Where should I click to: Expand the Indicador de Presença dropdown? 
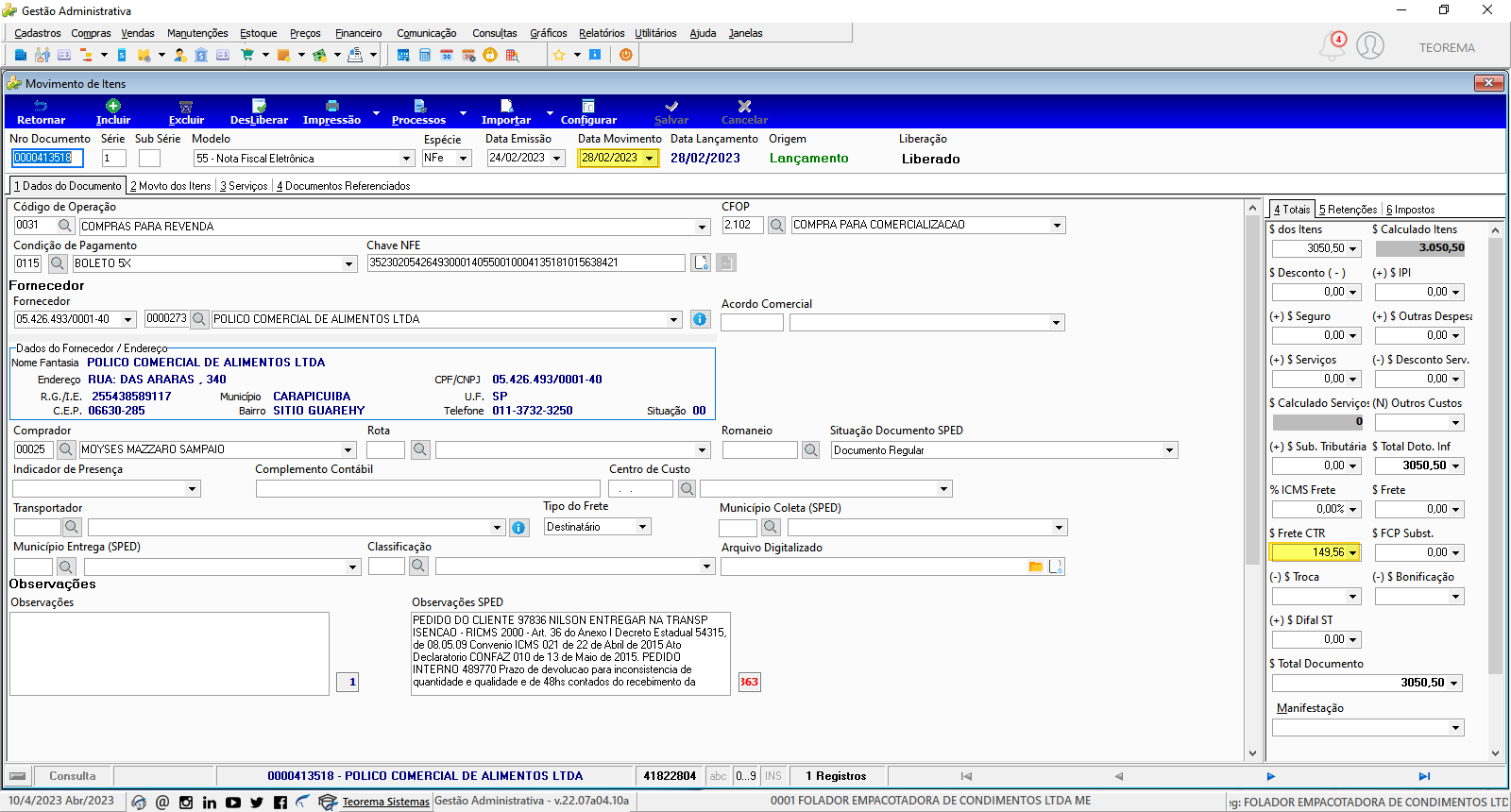click(193, 489)
